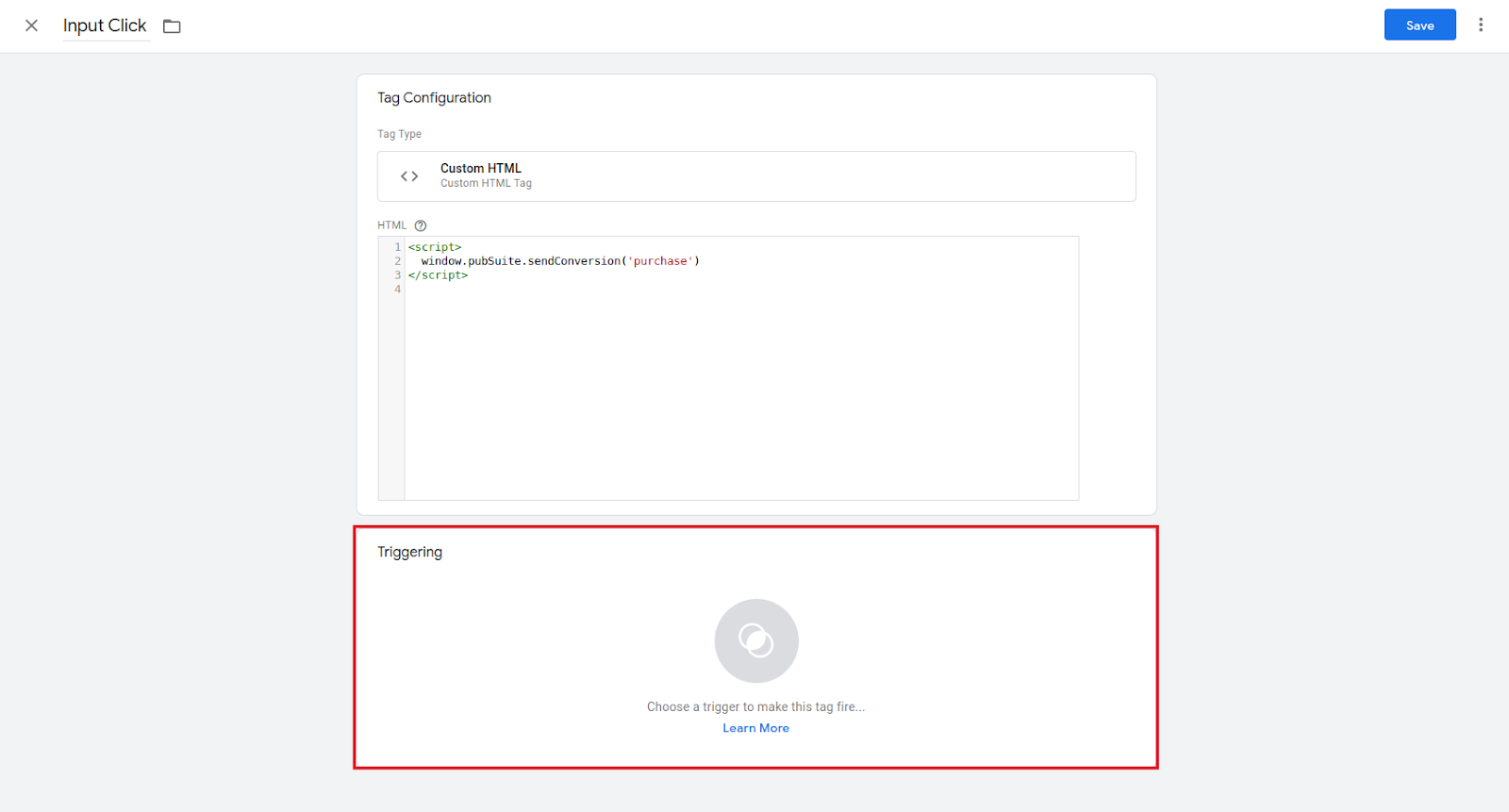The image size is (1509, 812).
Task: Click the 'Custom HTML Tag' subtitle text
Action: coord(486,184)
